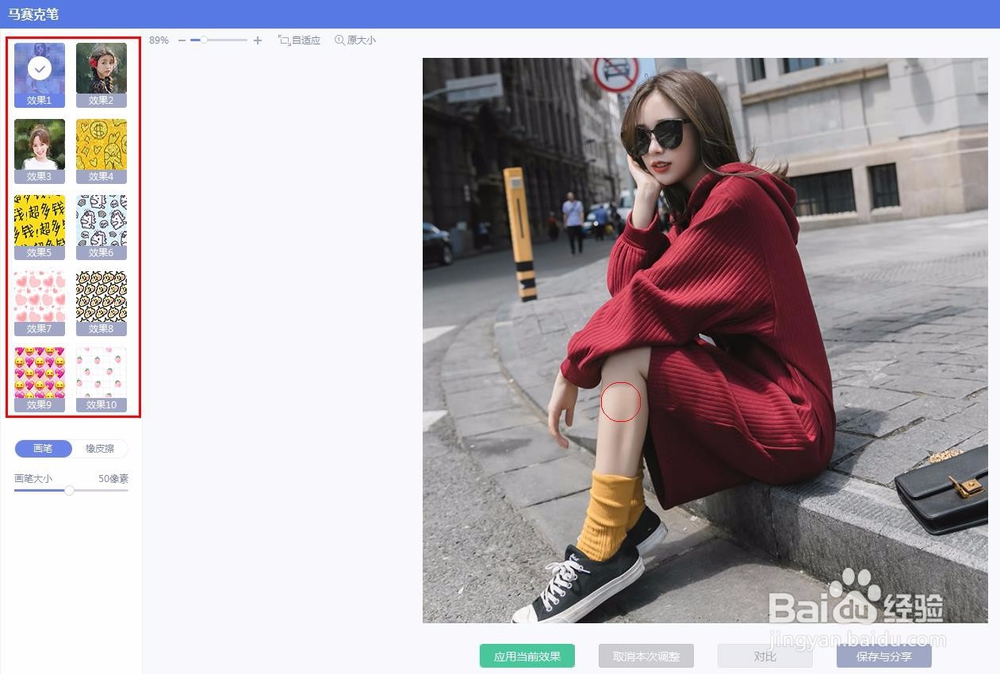Pick the strawberry 效果10 pattern

101,379
